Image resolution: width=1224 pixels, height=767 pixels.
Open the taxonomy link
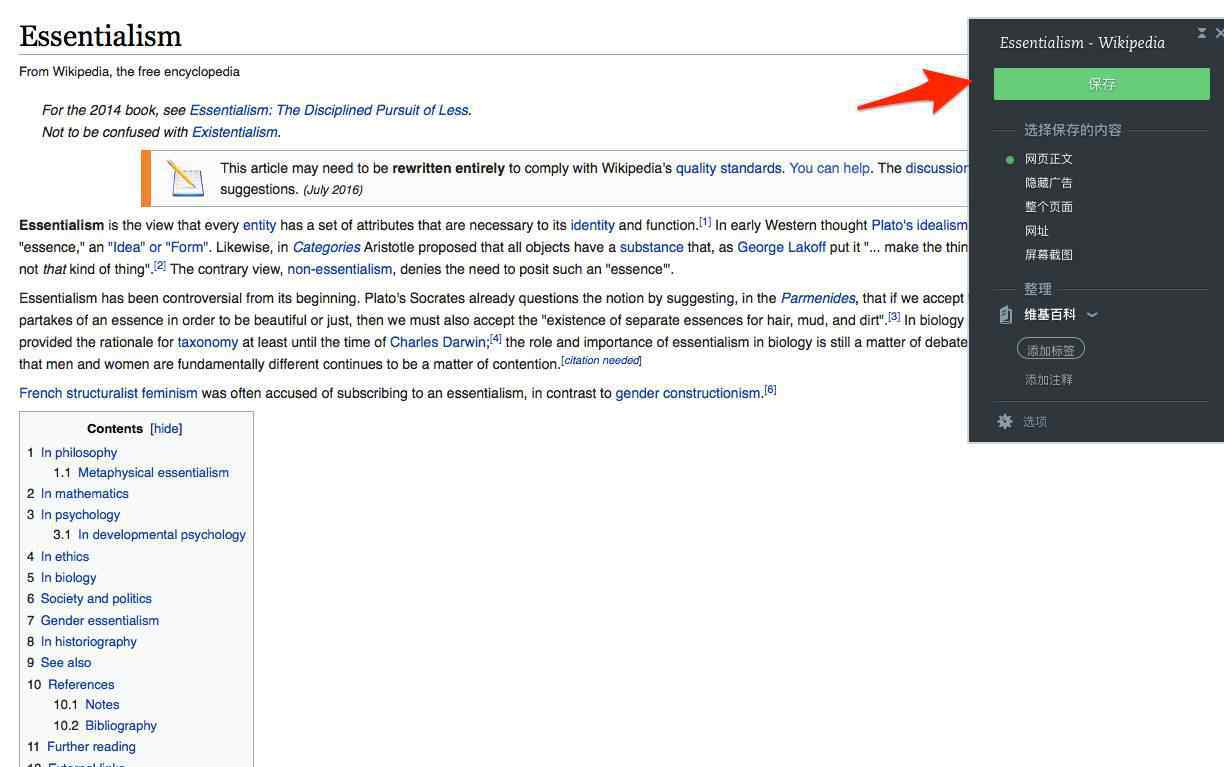(x=208, y=342)
